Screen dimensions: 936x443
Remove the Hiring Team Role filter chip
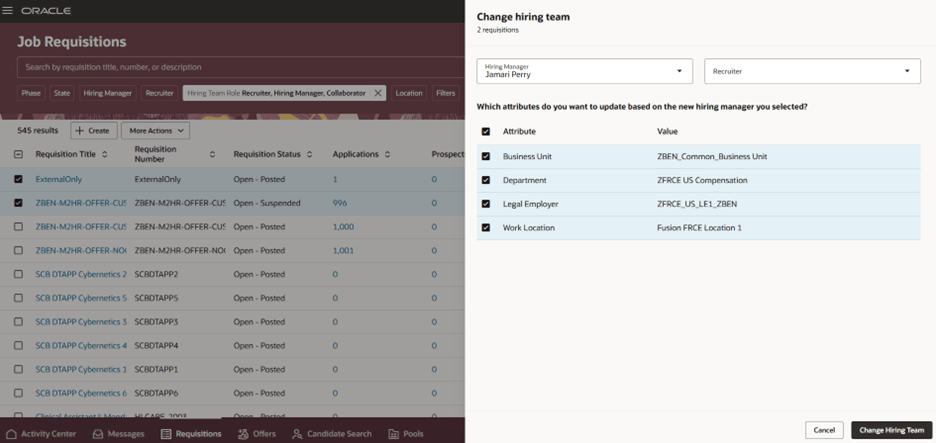(x=377, y=93)
